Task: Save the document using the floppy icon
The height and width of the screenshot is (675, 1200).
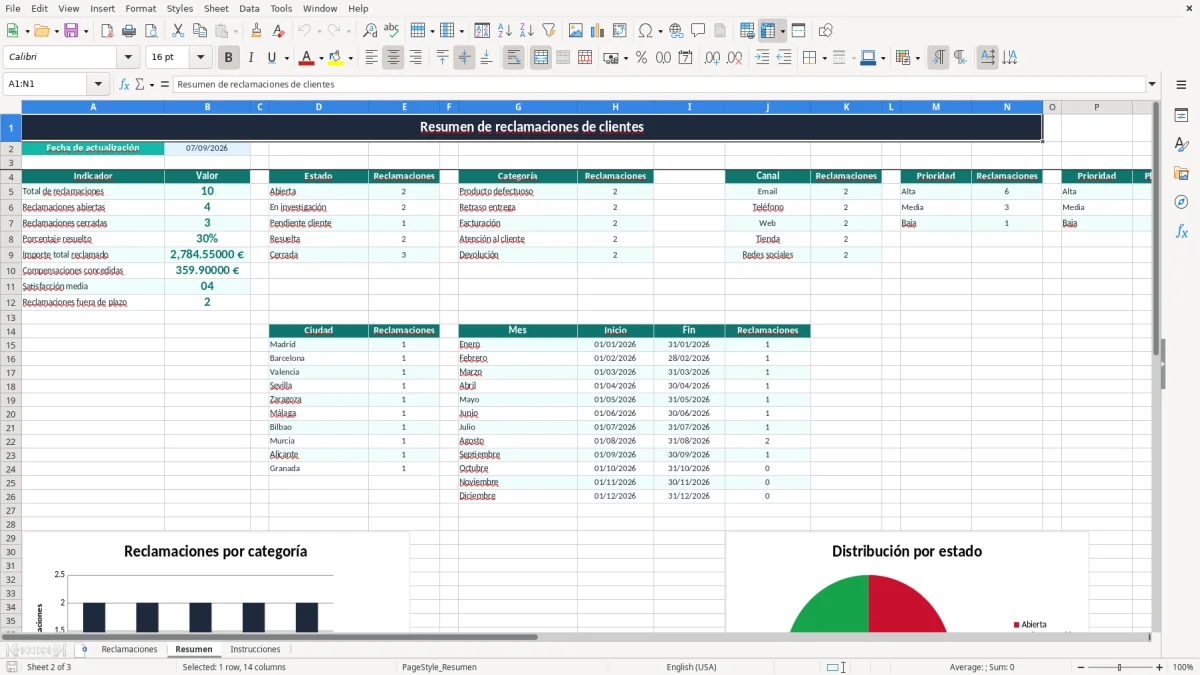Action: click(x=71, y=31)
